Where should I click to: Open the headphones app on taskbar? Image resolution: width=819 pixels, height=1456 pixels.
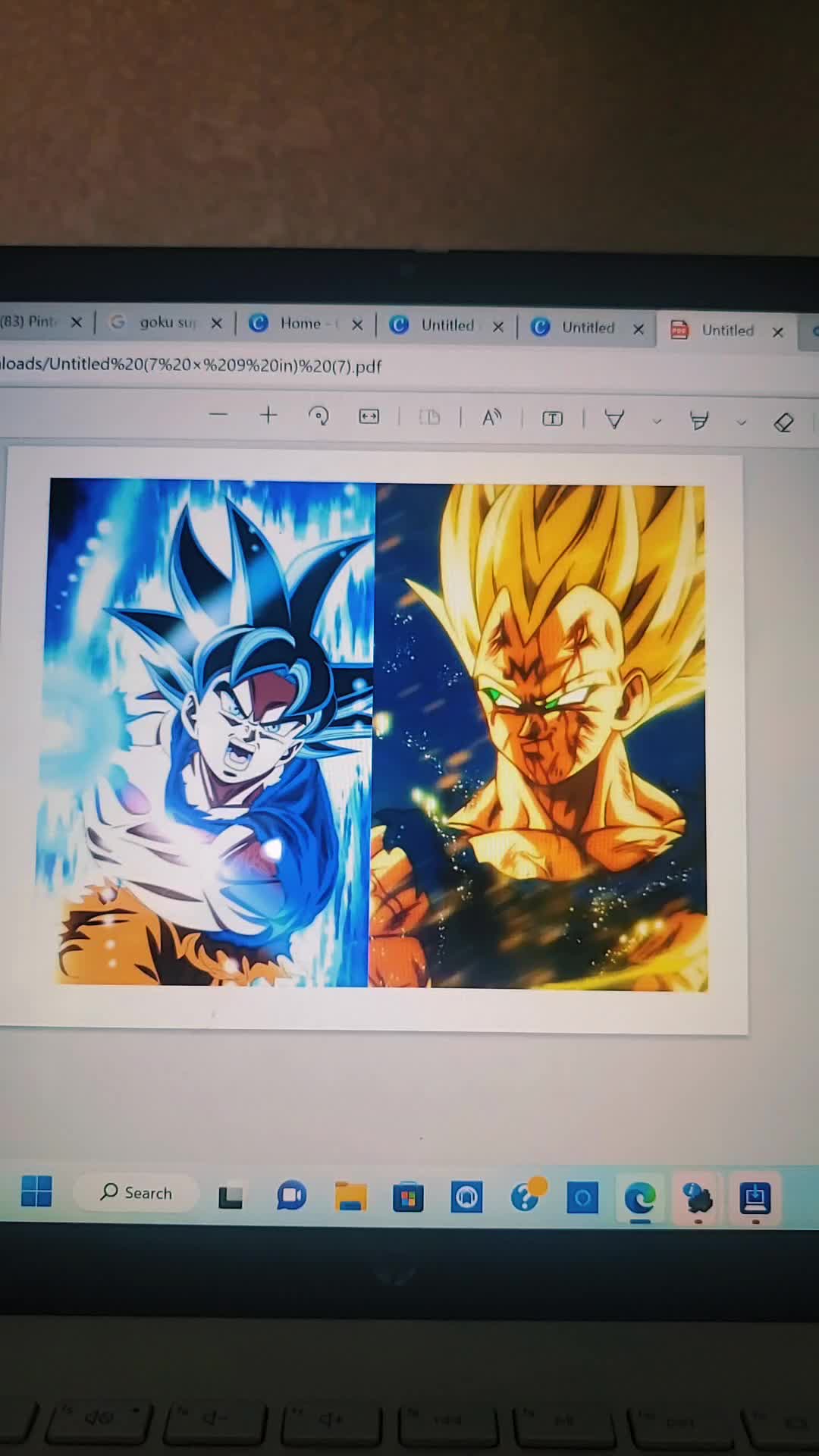466,1197
